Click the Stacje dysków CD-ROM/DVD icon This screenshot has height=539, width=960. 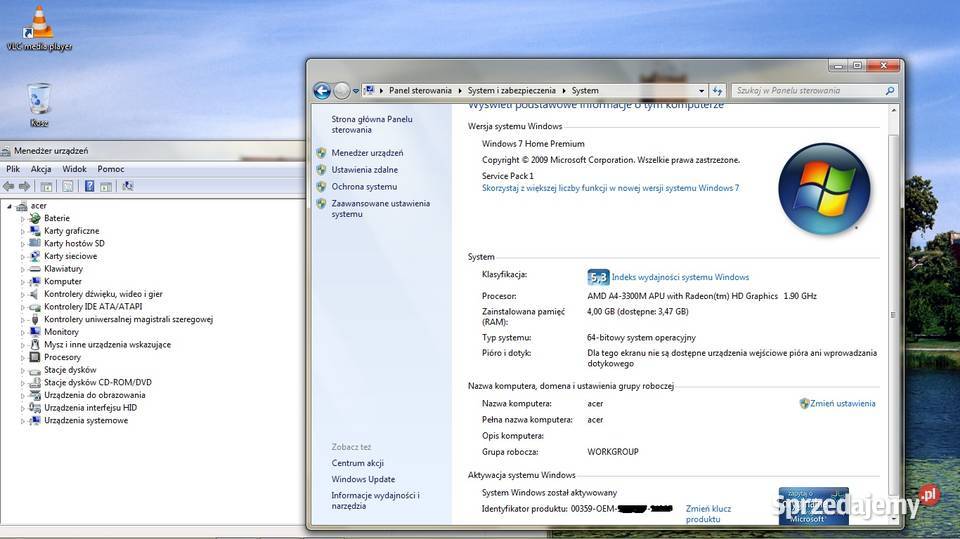click(x=35, y=382)
